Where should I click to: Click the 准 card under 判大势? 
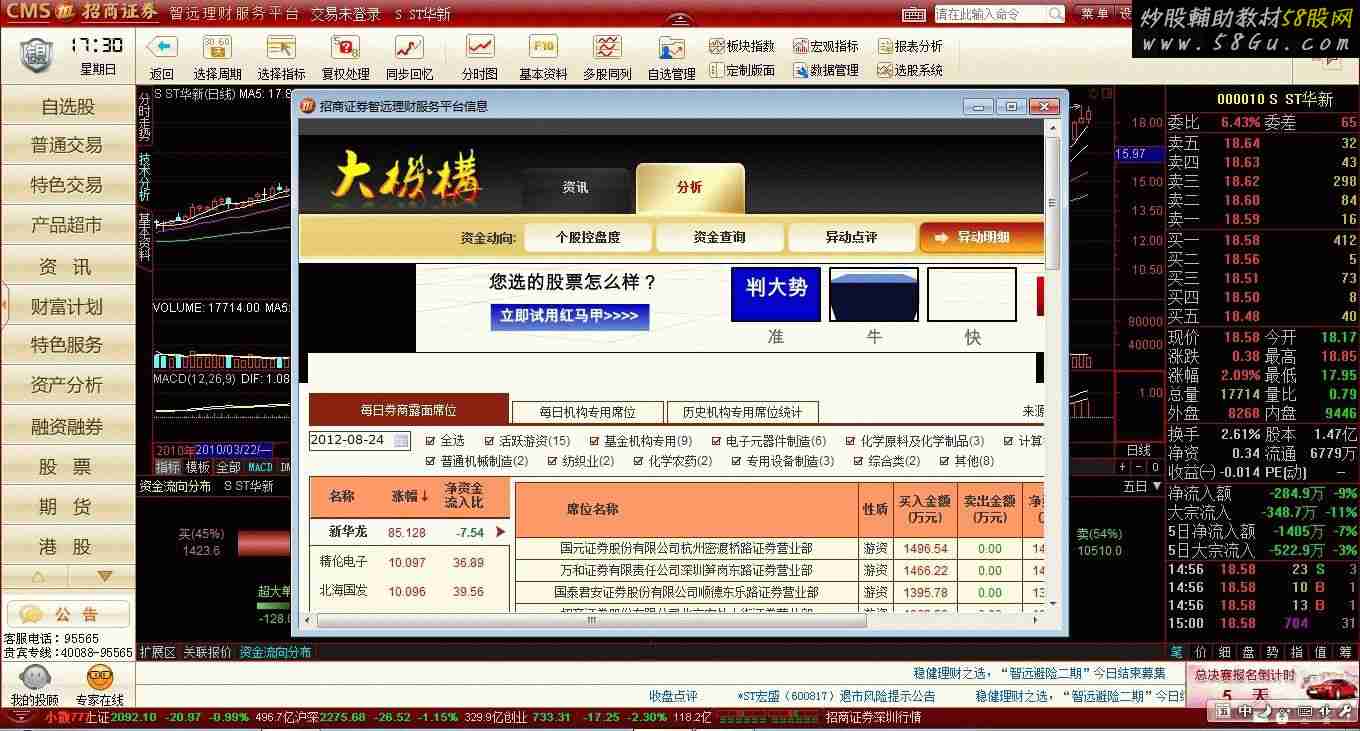tap(776, 337)
